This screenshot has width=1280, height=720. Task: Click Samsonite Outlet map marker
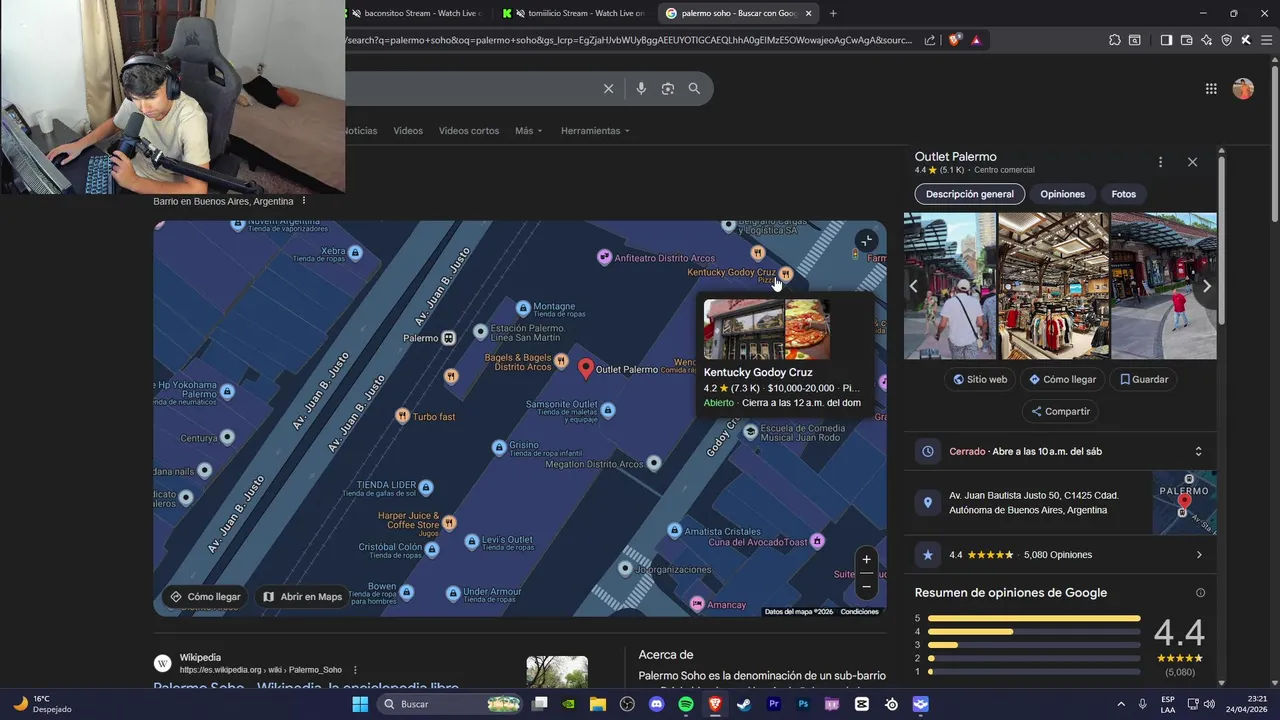click(607, 411)
